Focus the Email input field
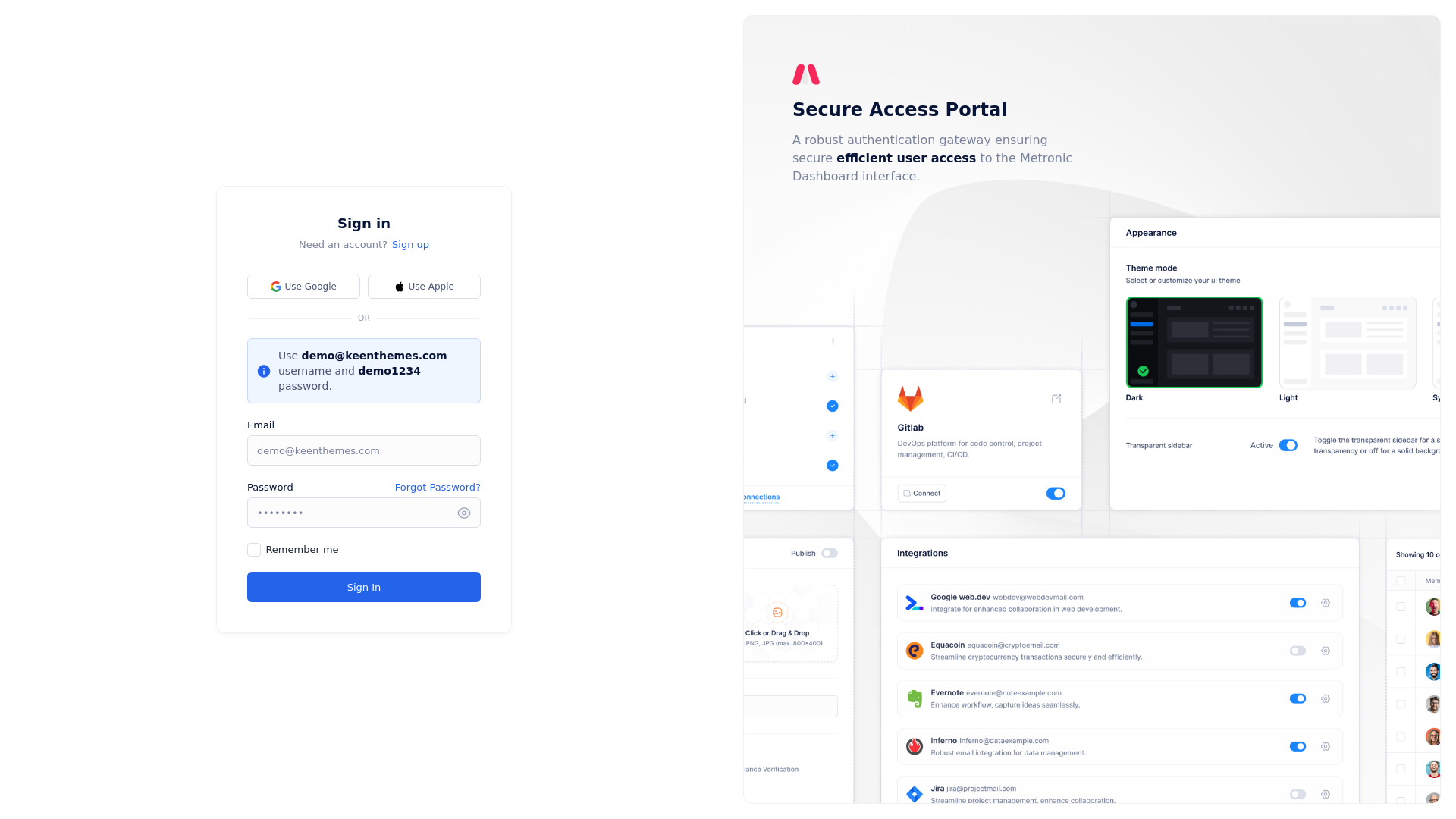1456x819 pixels. (x=364, y=450)
